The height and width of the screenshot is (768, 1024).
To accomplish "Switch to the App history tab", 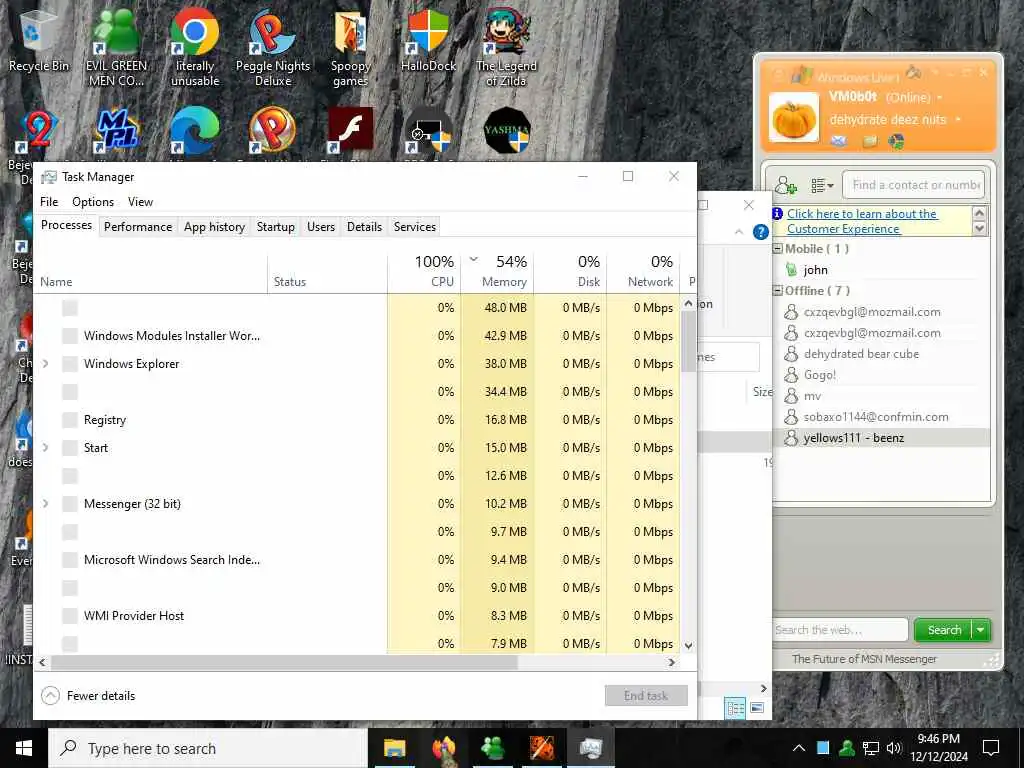I will point(214,227).
